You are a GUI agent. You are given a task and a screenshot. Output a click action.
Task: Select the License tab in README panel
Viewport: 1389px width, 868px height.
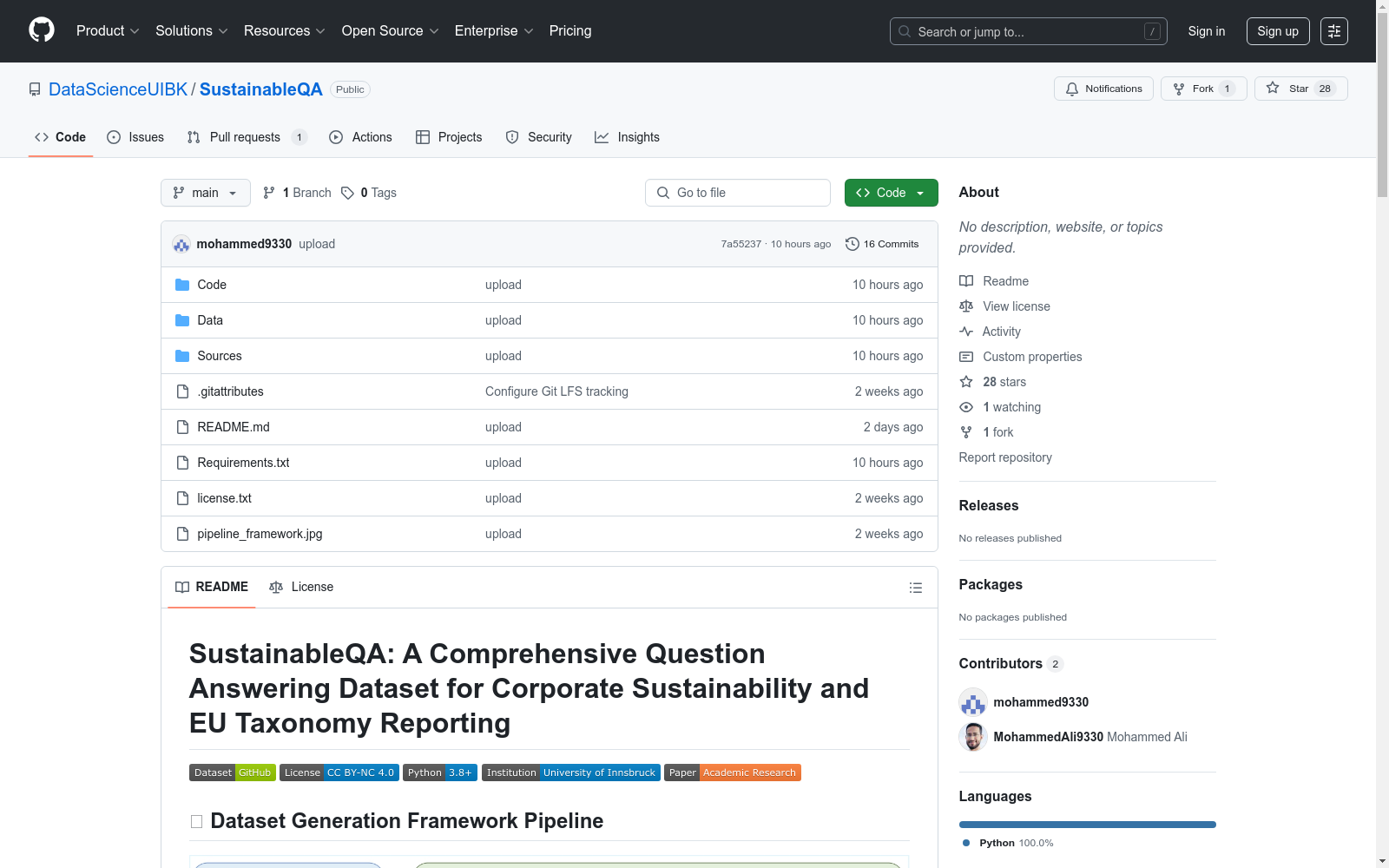pos(301,588)
